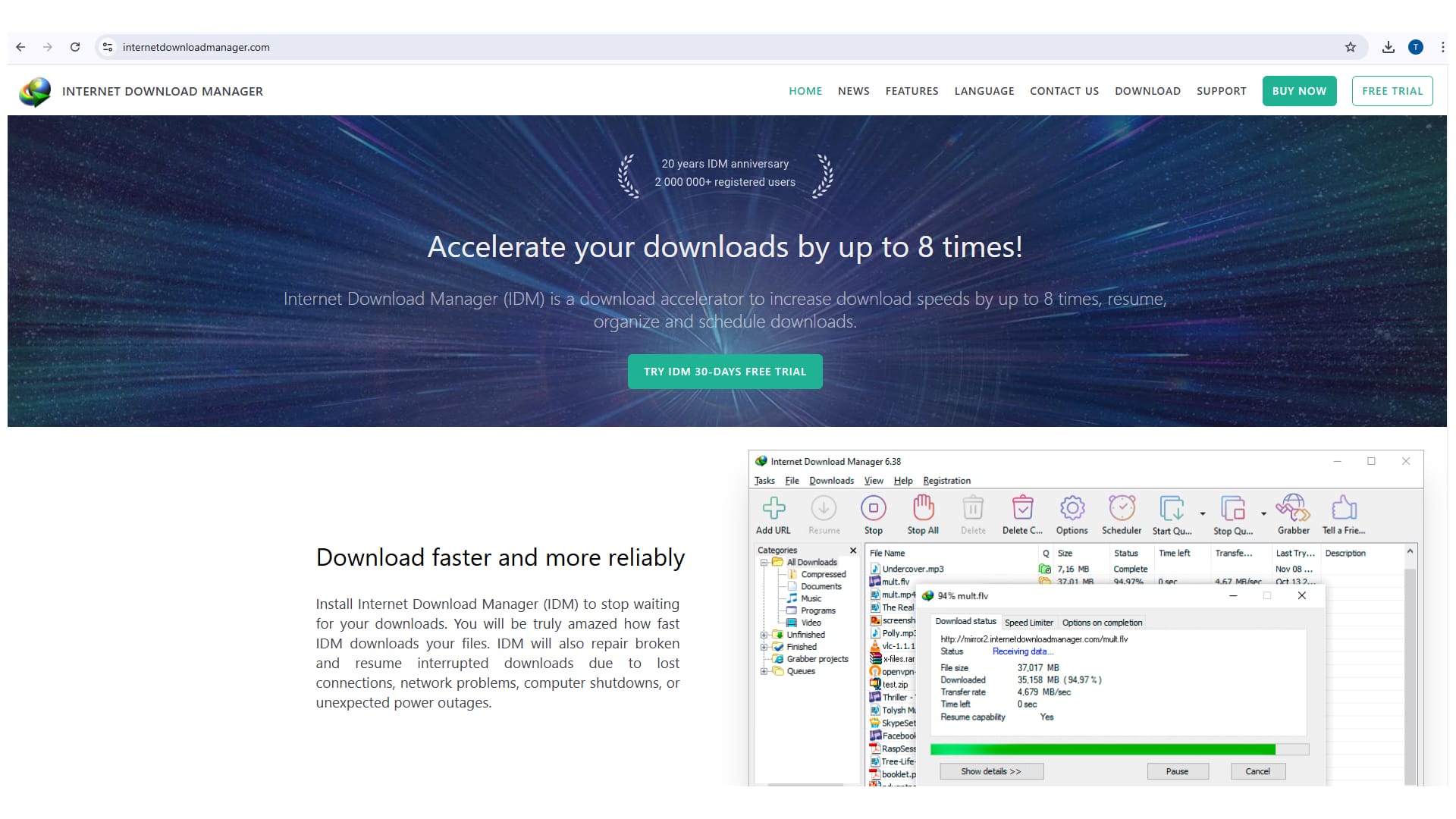Open the CONTACT US navigation item

tap(1064, 91)
